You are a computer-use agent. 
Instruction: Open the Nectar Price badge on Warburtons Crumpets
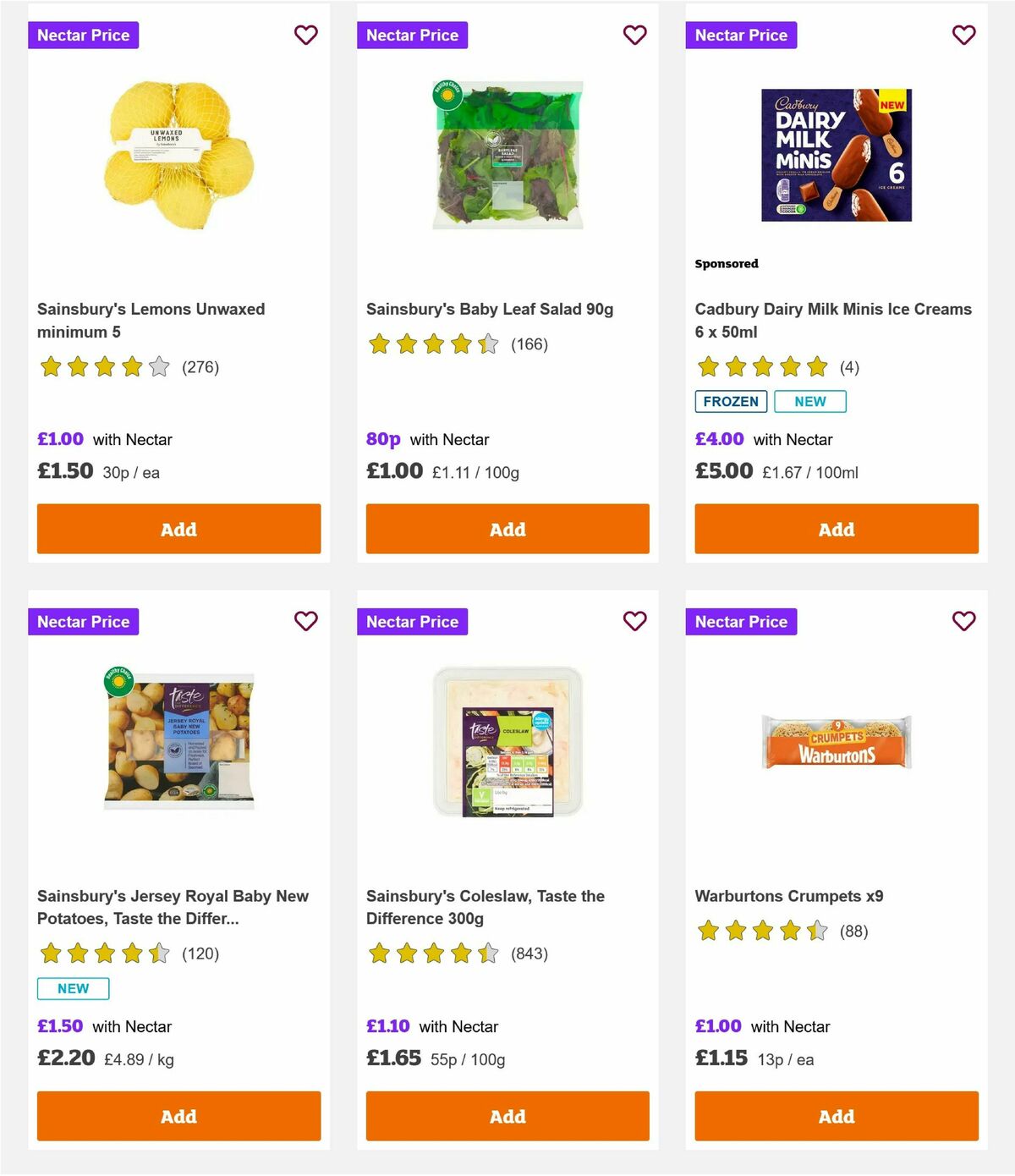tap(742, 621)
